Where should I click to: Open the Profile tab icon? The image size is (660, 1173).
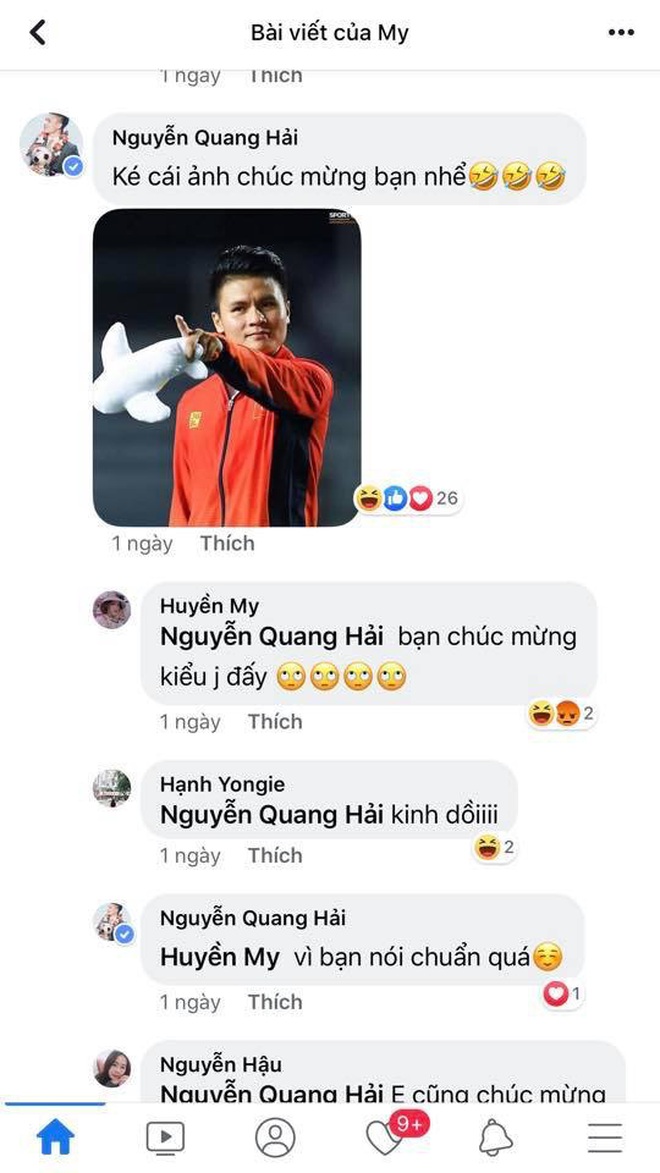tap(275, 1137)
